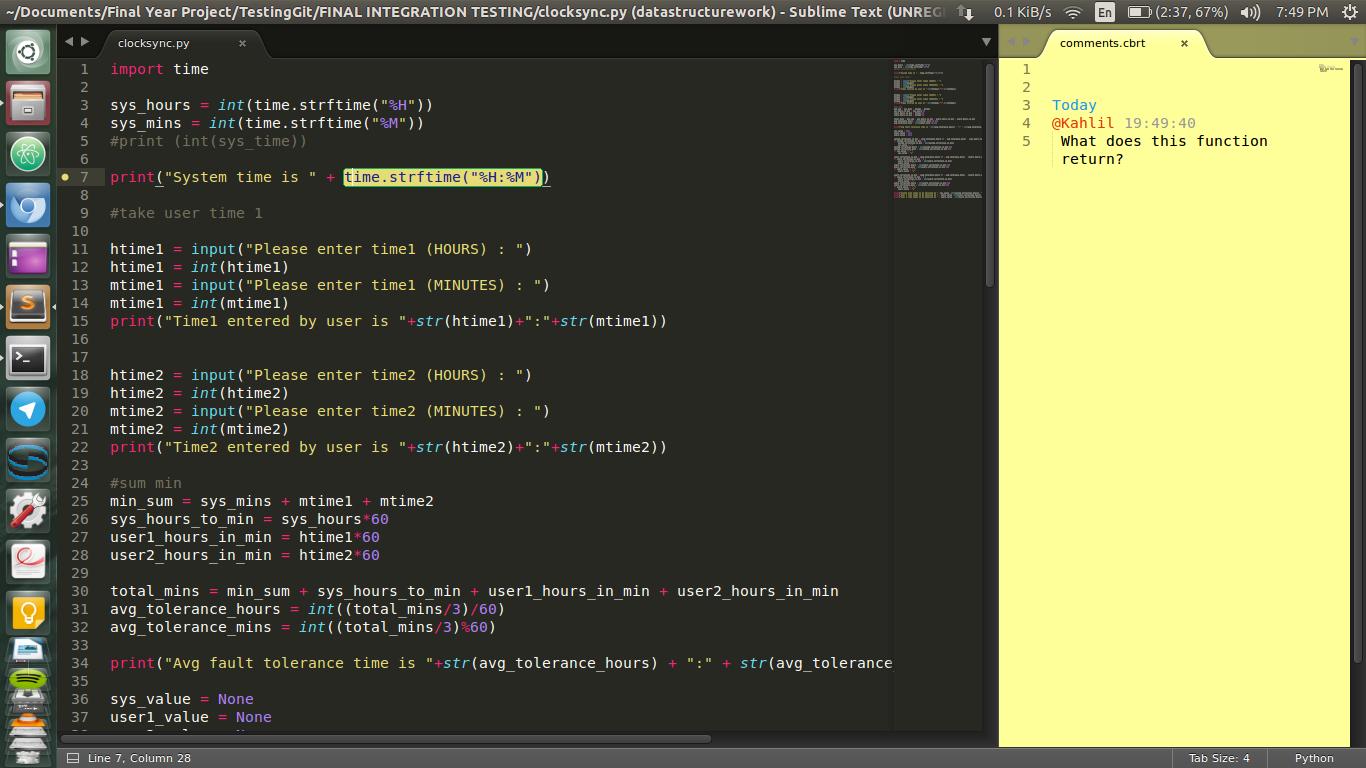This screenshot has height=768, width=1366.
Task: Click the network transfer arrows indicator
Action: [x=965, y=12]
